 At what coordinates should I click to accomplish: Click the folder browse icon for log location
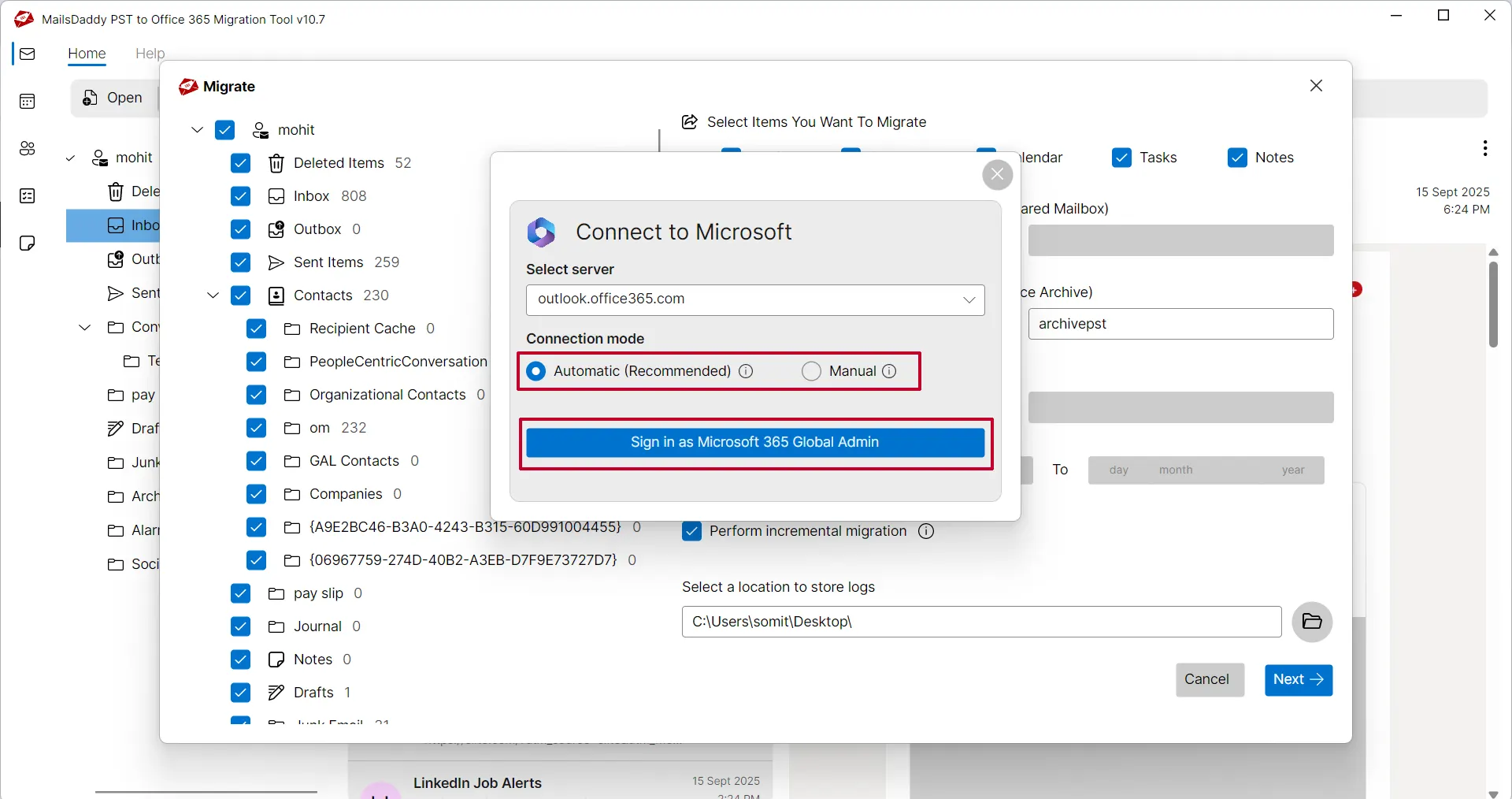[1312, 622]
